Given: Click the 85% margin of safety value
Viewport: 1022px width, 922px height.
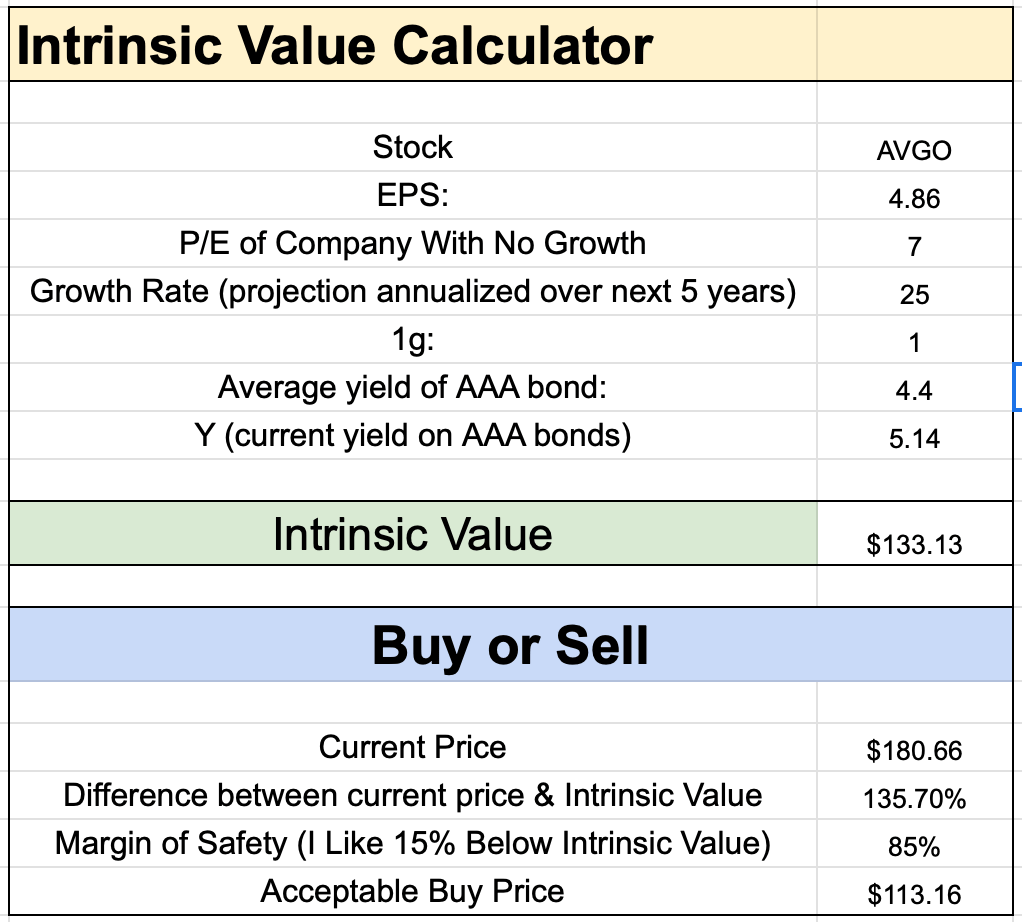Looking at the screenshot, I should [914, 847].
